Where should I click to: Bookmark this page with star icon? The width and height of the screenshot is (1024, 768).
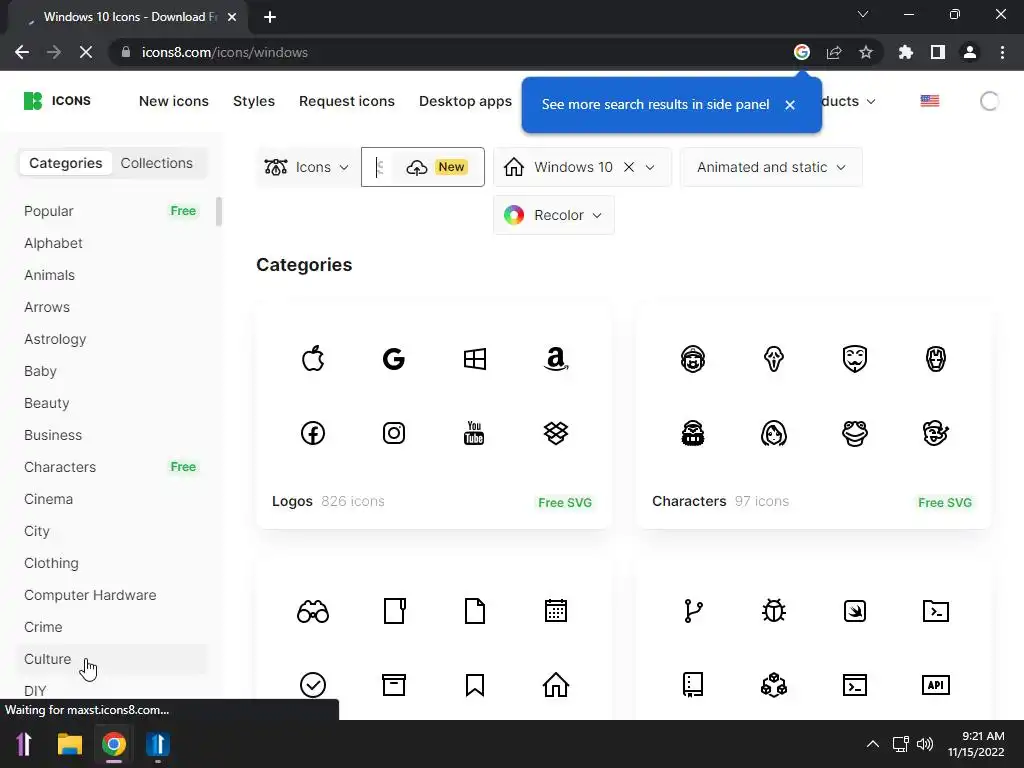pos(866,52)
